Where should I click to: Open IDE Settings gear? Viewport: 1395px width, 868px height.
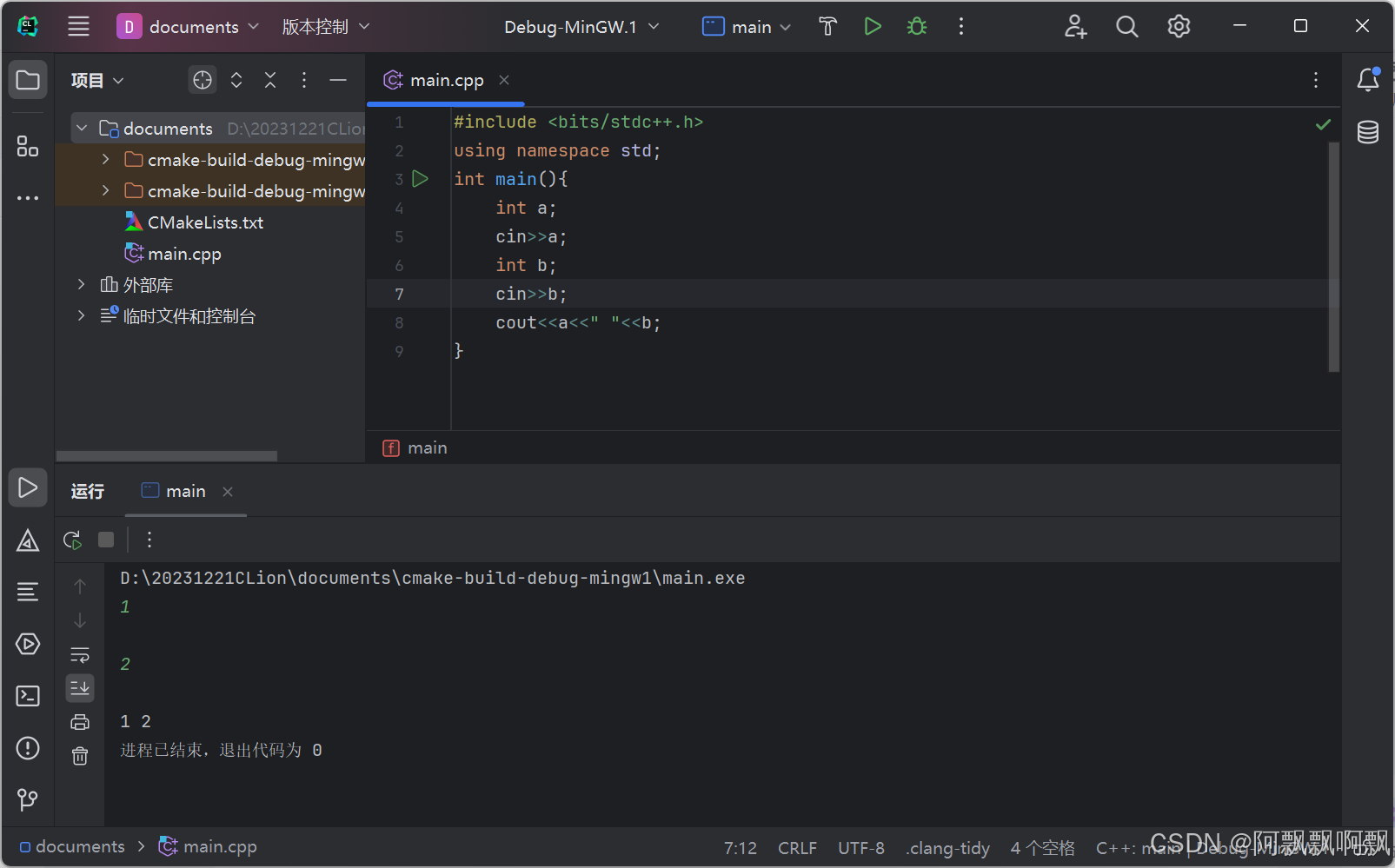[x=1179, y=26]
